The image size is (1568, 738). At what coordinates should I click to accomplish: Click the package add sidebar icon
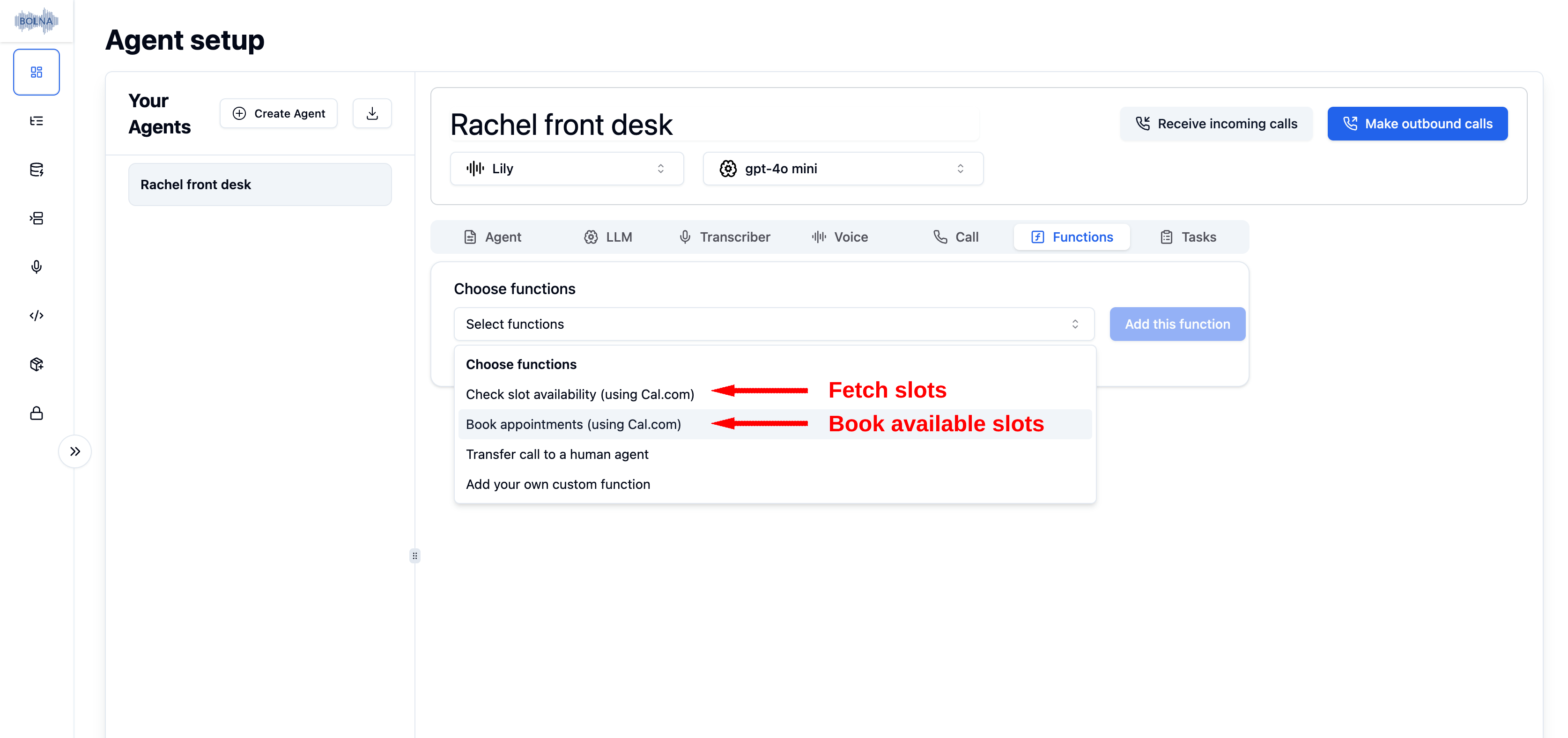(x=37, y=364)
